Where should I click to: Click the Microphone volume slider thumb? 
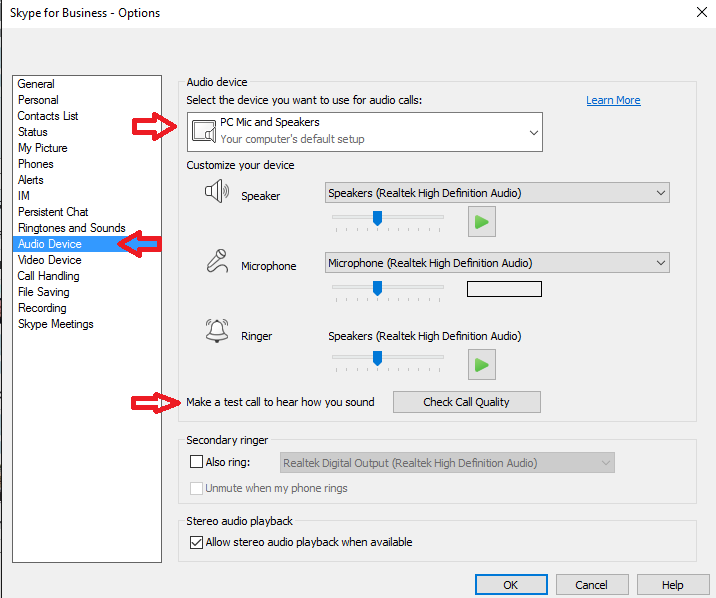coord(377,288)
